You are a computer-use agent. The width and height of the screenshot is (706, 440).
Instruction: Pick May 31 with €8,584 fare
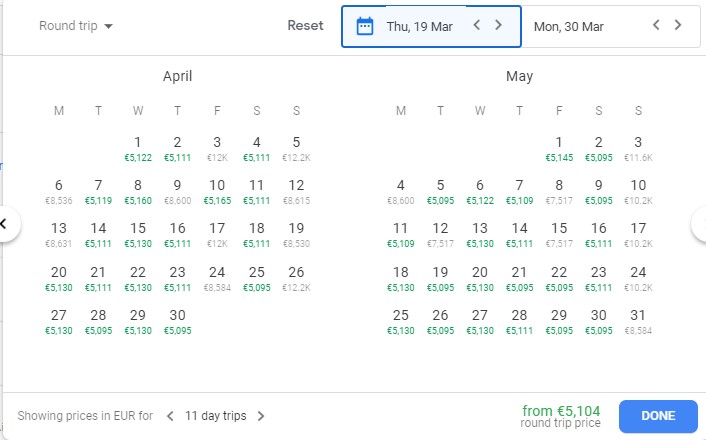(638, 321)
